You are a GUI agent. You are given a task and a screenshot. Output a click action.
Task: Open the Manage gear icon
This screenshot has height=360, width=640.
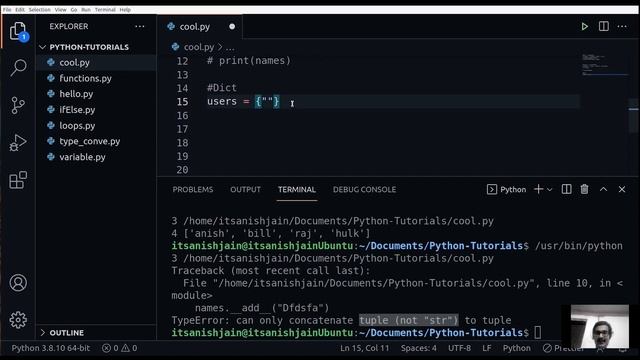[18, 320]
